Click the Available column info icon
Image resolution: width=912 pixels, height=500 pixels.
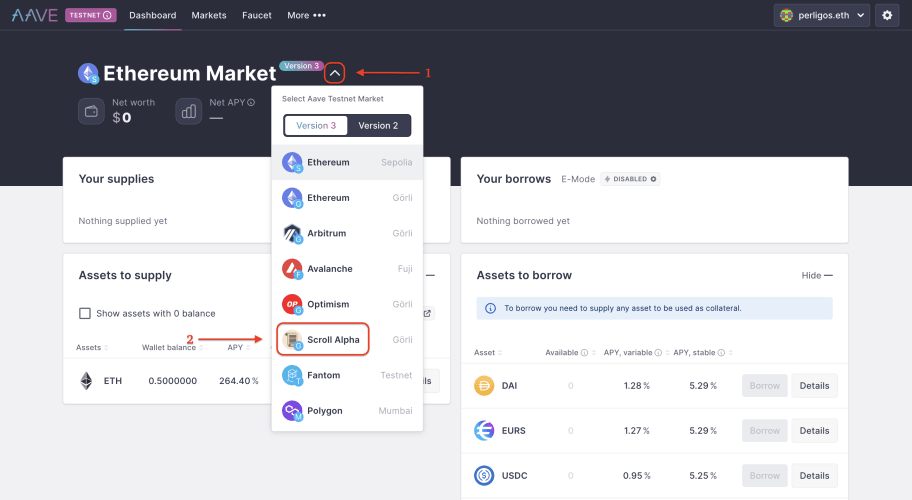click(585, 352)
